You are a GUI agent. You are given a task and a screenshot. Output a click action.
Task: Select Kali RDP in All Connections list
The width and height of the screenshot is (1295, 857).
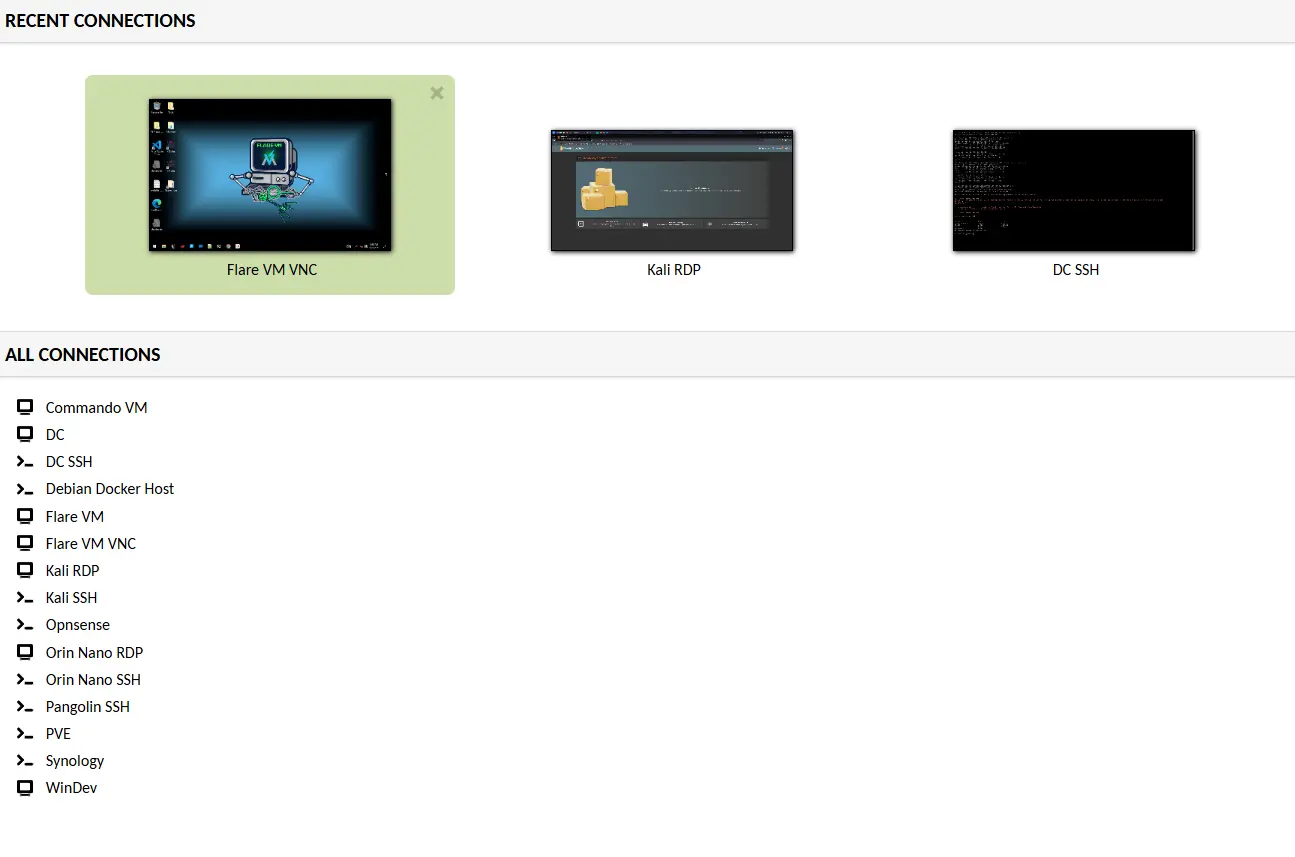tap(72, 571)
